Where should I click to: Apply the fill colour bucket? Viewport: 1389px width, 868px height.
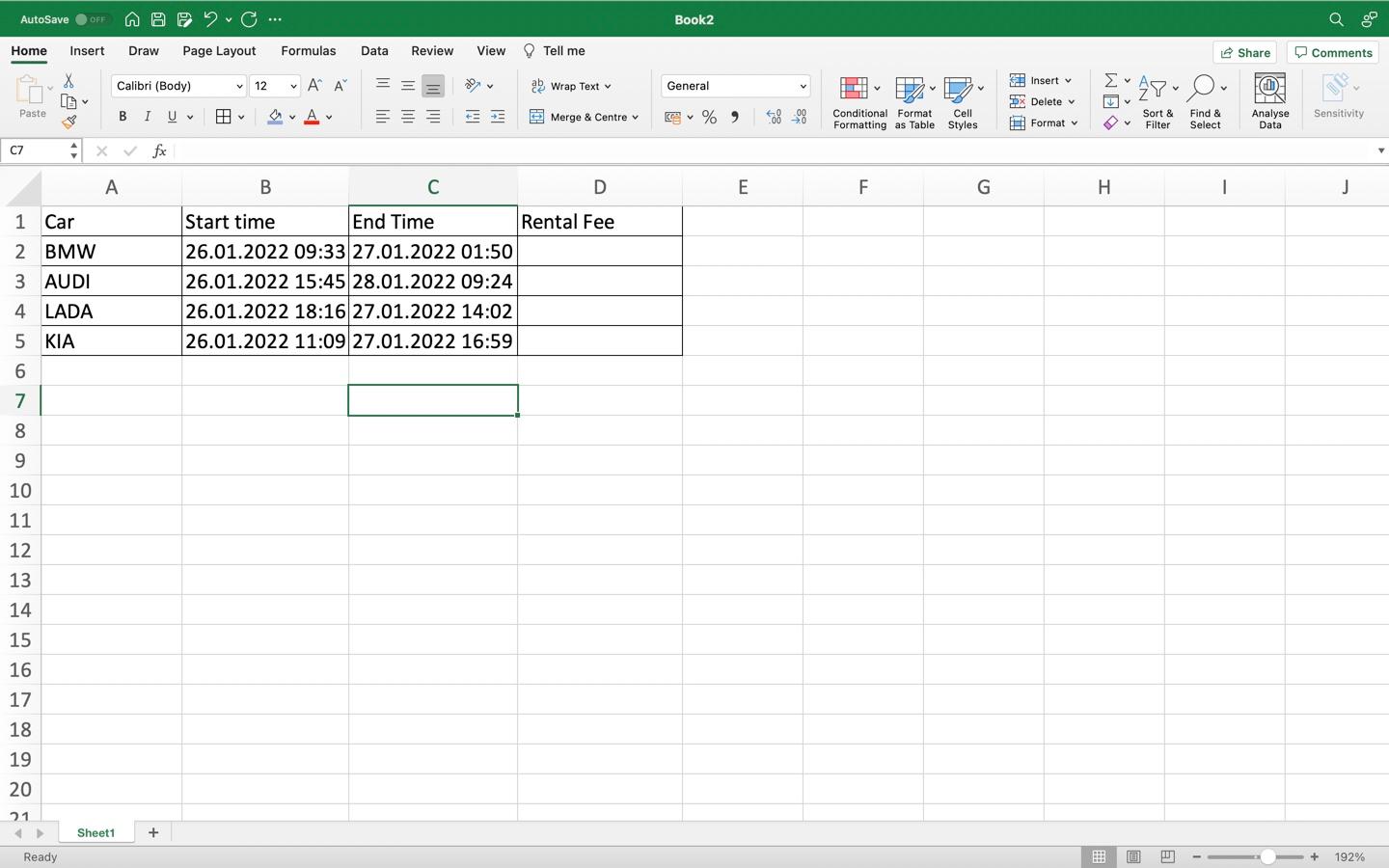click(275, 118)
